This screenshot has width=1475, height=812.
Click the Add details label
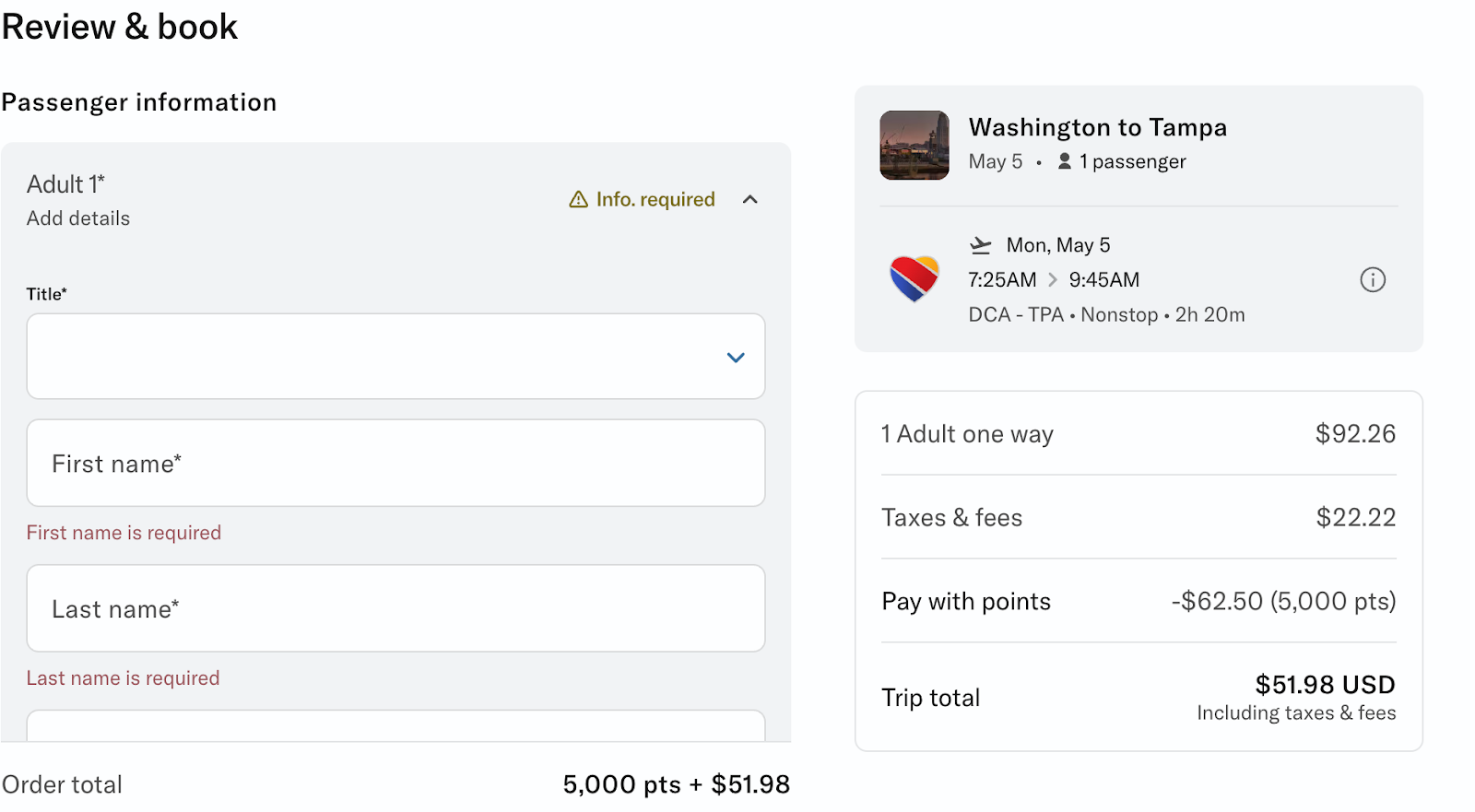[x=78, y=218]
